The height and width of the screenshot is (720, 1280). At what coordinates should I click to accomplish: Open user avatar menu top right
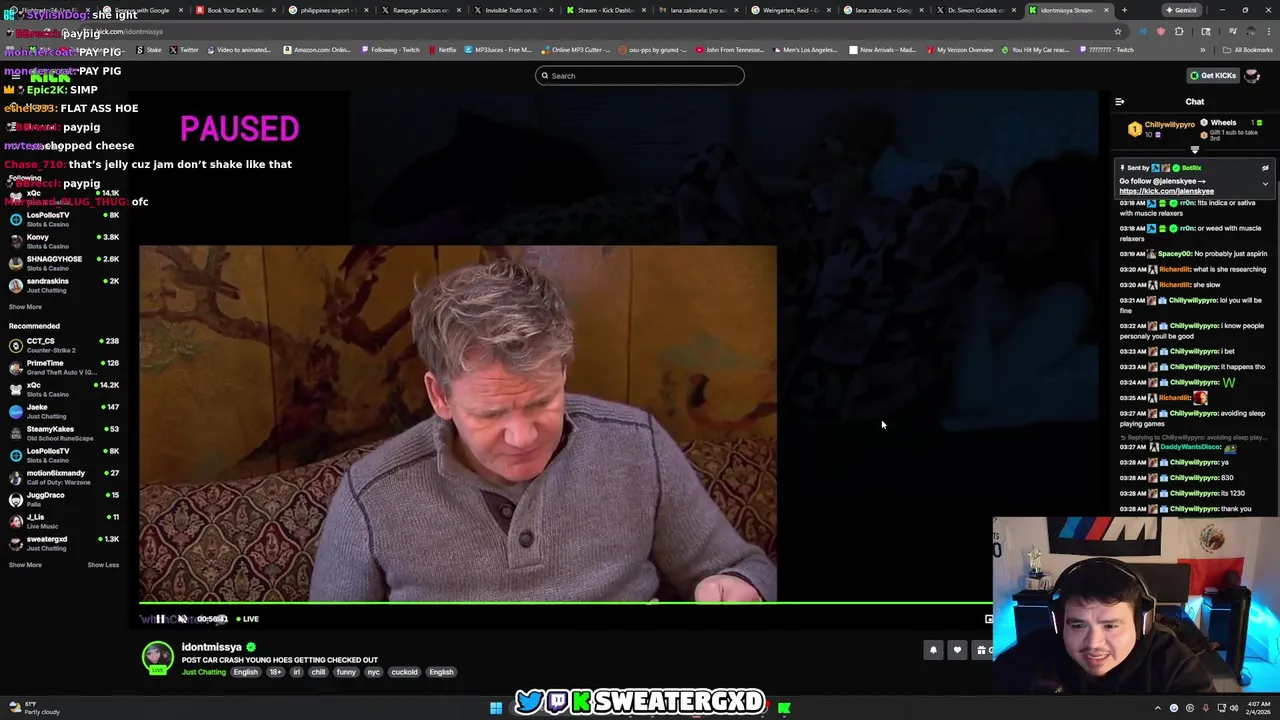coord(1252,75)
